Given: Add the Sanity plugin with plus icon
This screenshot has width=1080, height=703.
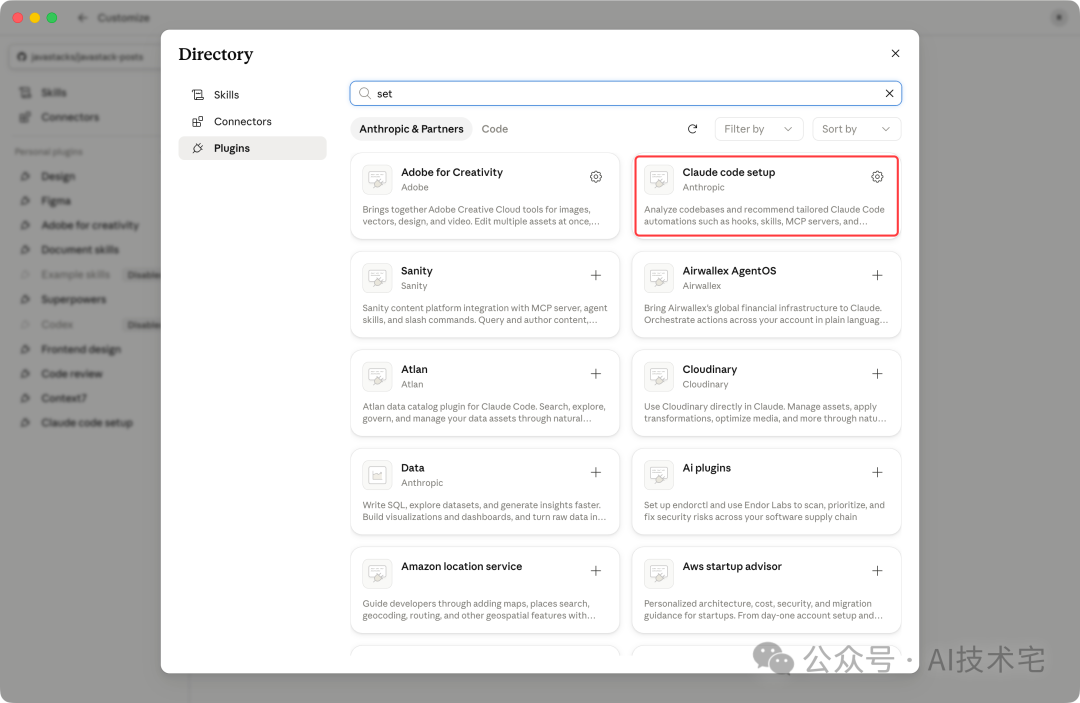Looking at the screenshot, I should (x=596, y=275).
